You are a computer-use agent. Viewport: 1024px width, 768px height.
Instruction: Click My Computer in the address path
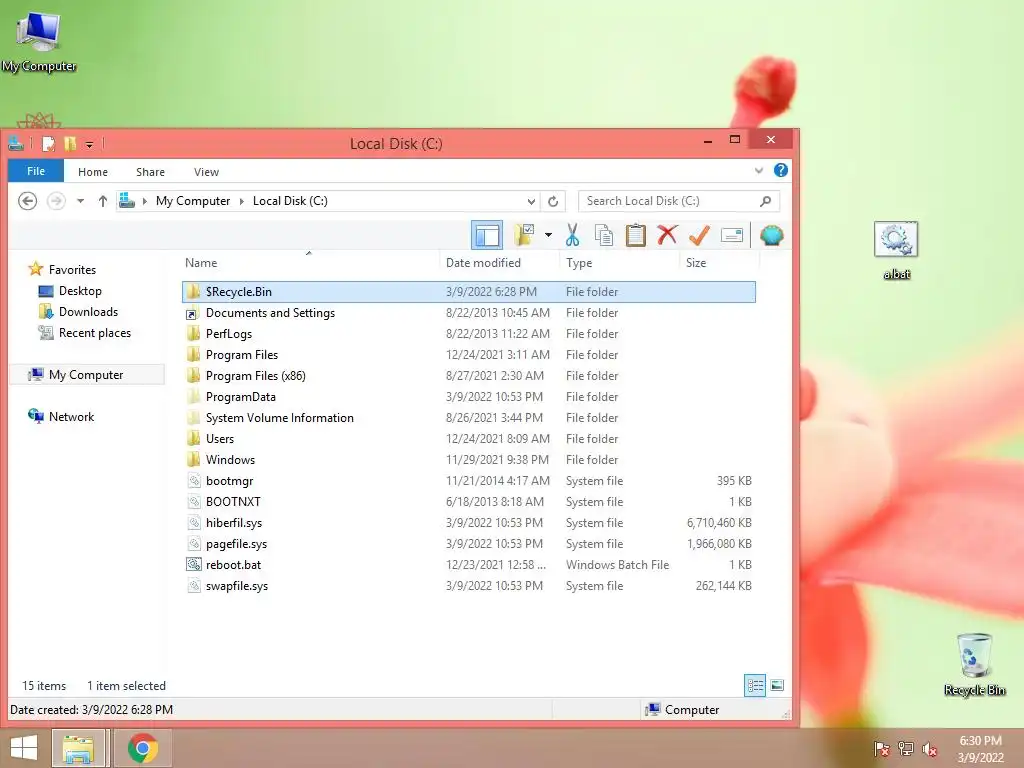click(x=193, y=201)
